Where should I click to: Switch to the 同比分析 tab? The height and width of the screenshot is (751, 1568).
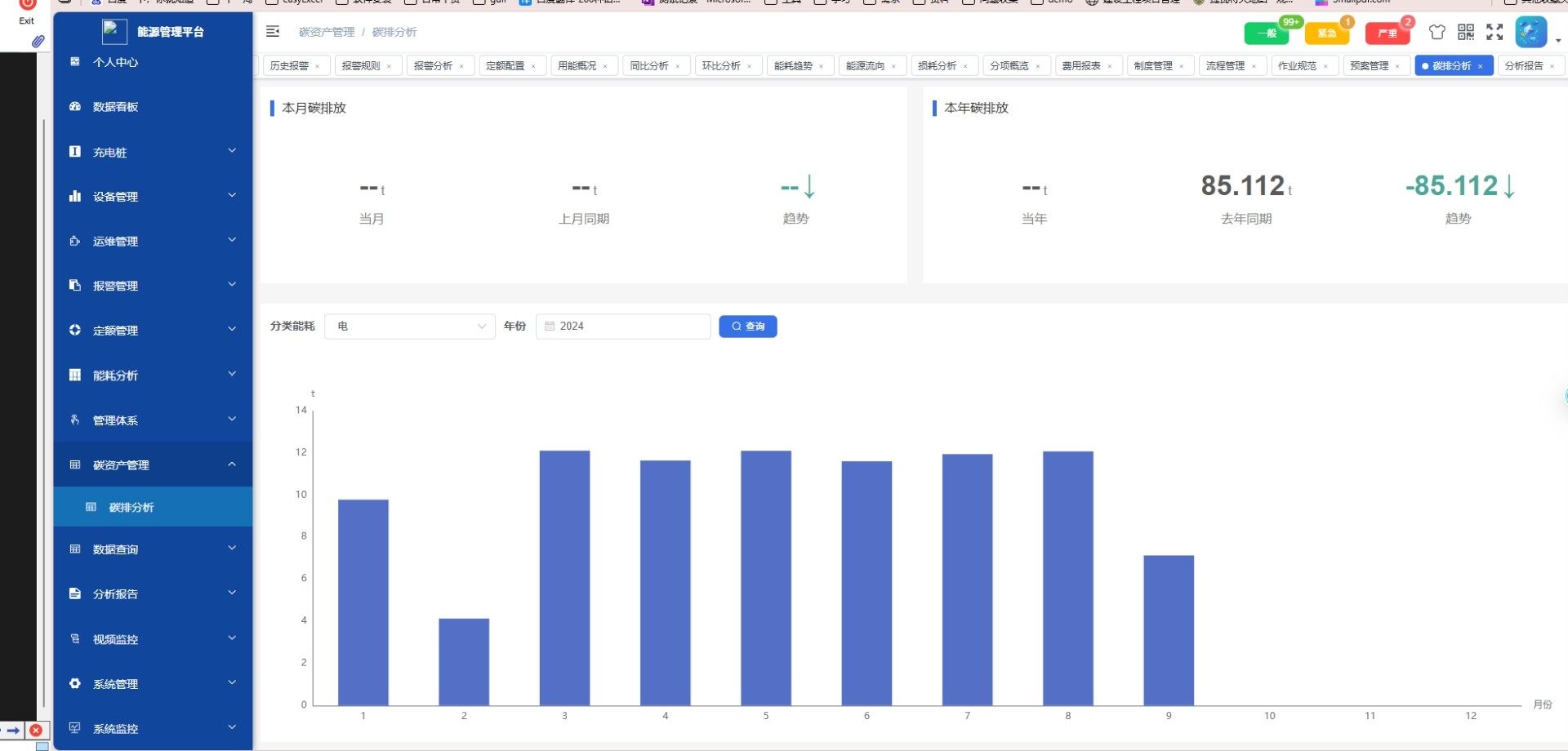pos(649,66)
